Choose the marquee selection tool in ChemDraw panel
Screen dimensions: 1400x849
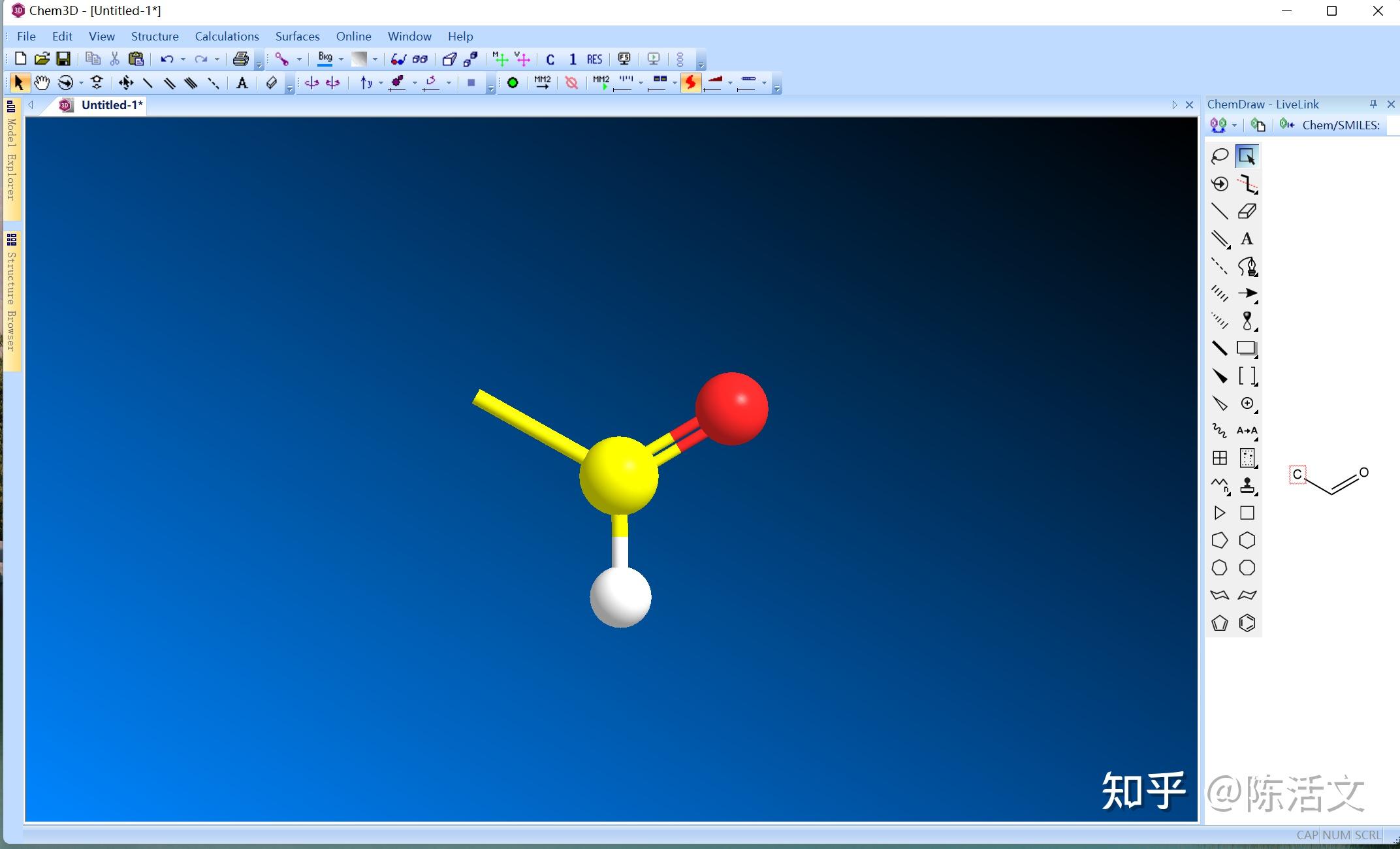click(x=1247, y=156)
